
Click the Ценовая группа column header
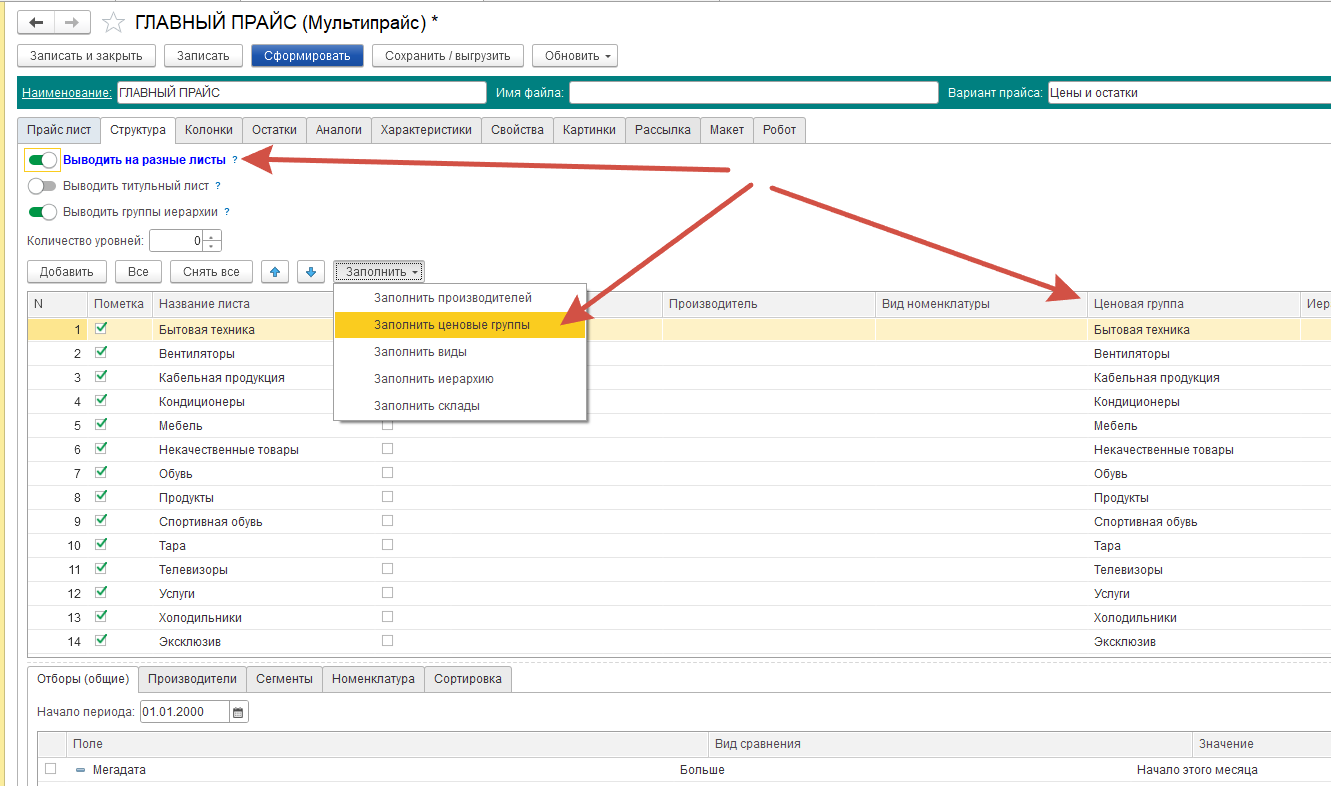point(1193,304)
